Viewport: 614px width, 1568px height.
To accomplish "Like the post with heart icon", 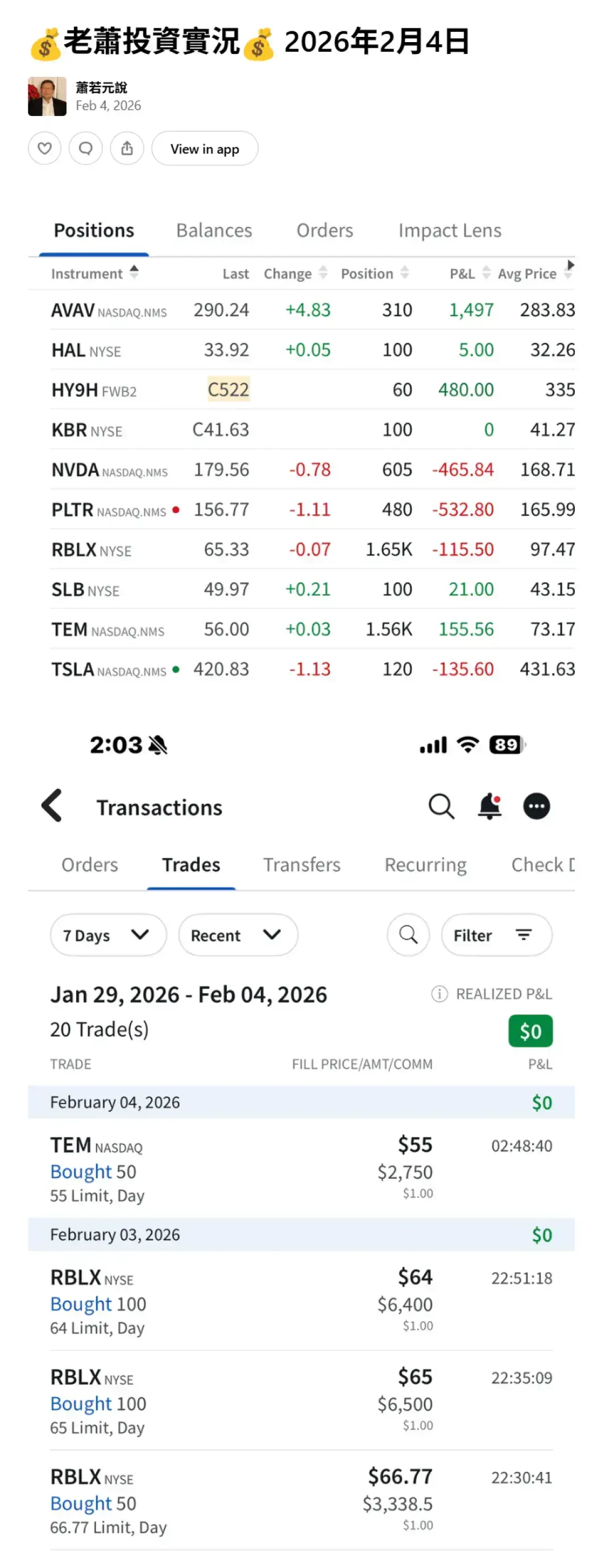I will coord(44,148).
